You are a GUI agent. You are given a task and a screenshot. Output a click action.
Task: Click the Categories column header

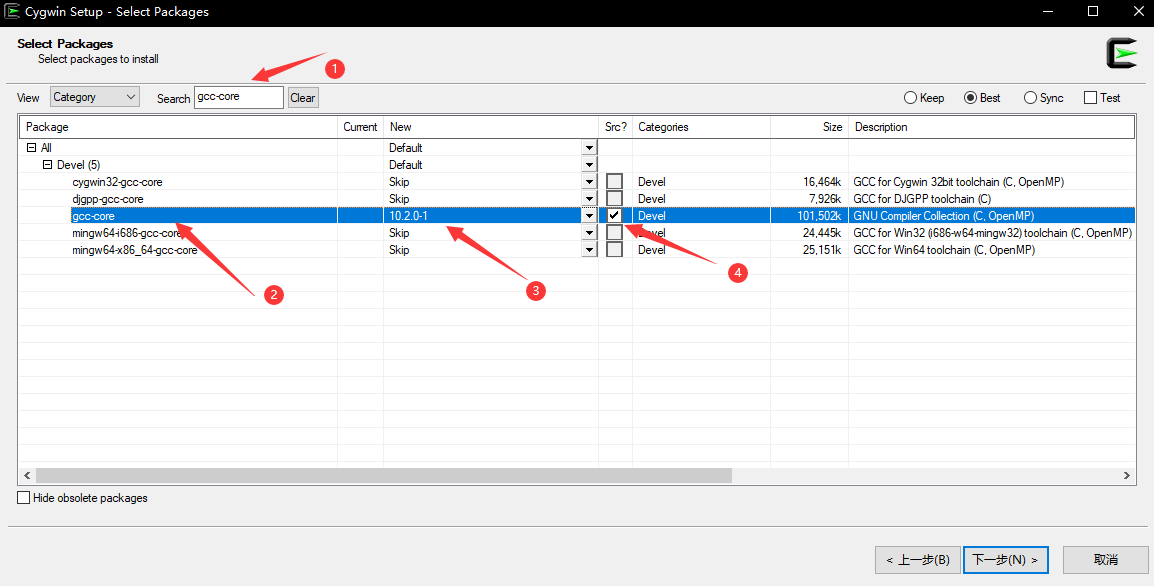701,127
